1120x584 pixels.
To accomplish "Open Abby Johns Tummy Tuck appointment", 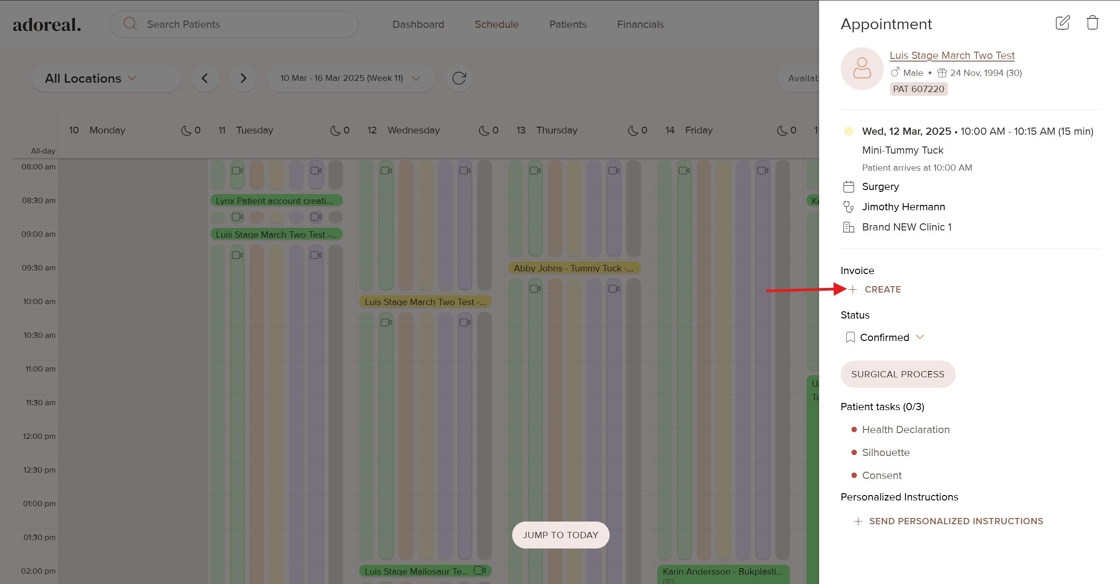I will [x=574, y=268].
